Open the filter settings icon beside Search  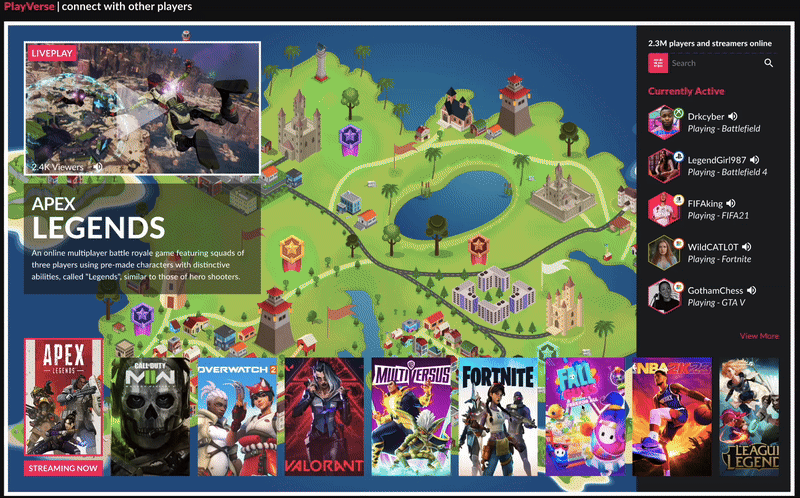coord(658,64)
